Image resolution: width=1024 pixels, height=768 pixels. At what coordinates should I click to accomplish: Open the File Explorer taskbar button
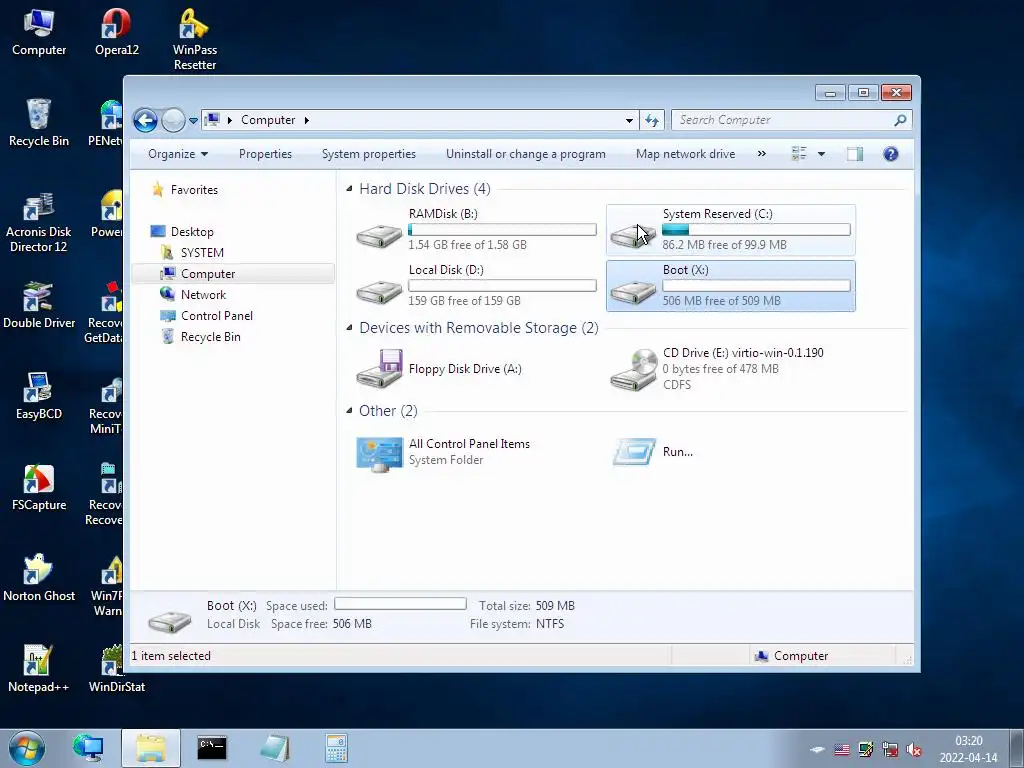coord(151,748)
